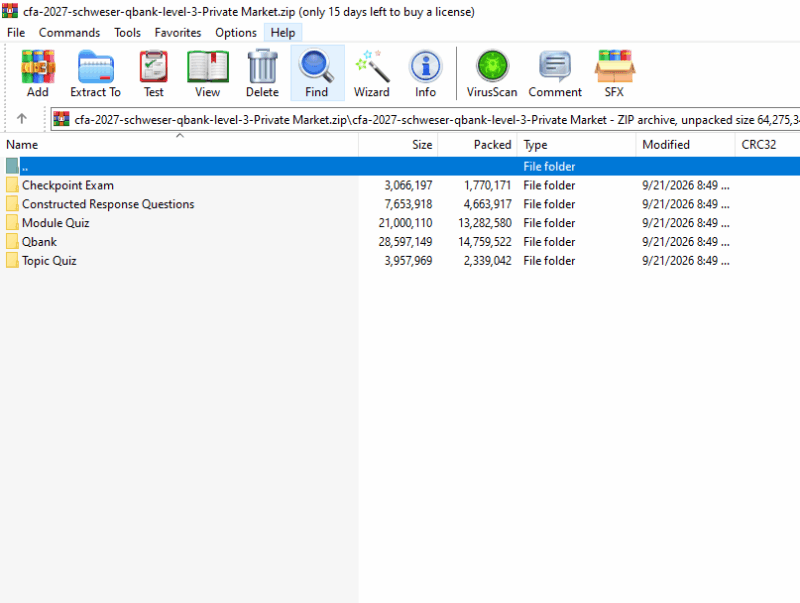Click the Add archive toolbar icon
The height and width of the screenshot is (603, 800).
tap(38, 73)
